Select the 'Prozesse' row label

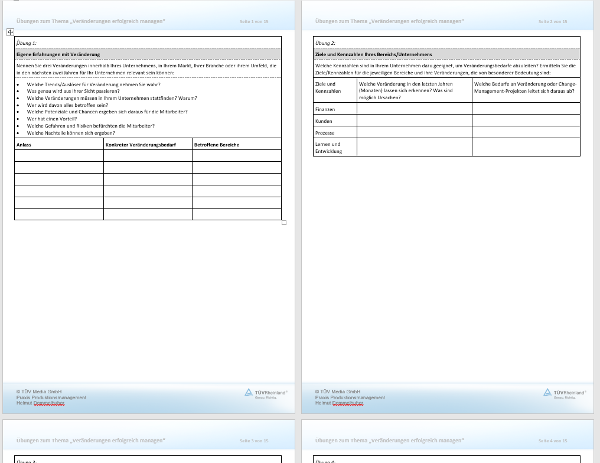[x=325, y=131]
